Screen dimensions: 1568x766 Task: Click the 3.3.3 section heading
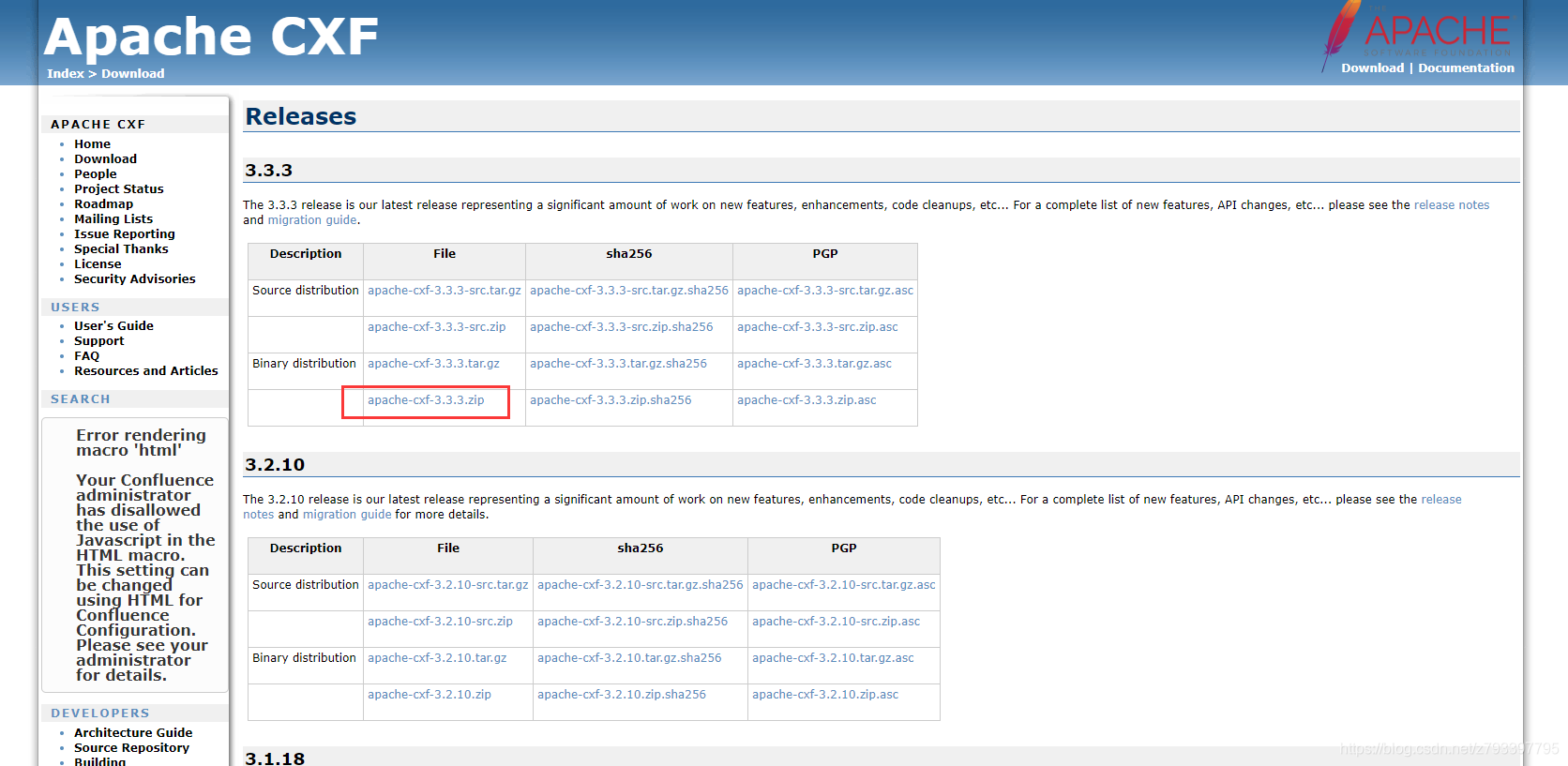[x=268, y=171]
